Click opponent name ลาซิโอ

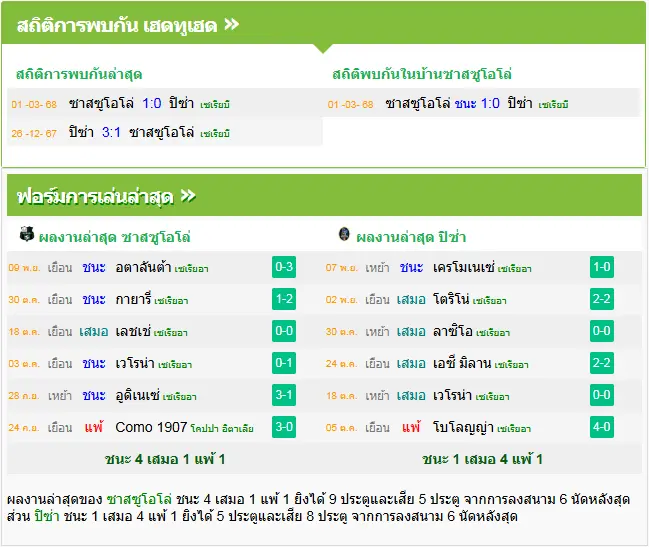coord(453,331)
